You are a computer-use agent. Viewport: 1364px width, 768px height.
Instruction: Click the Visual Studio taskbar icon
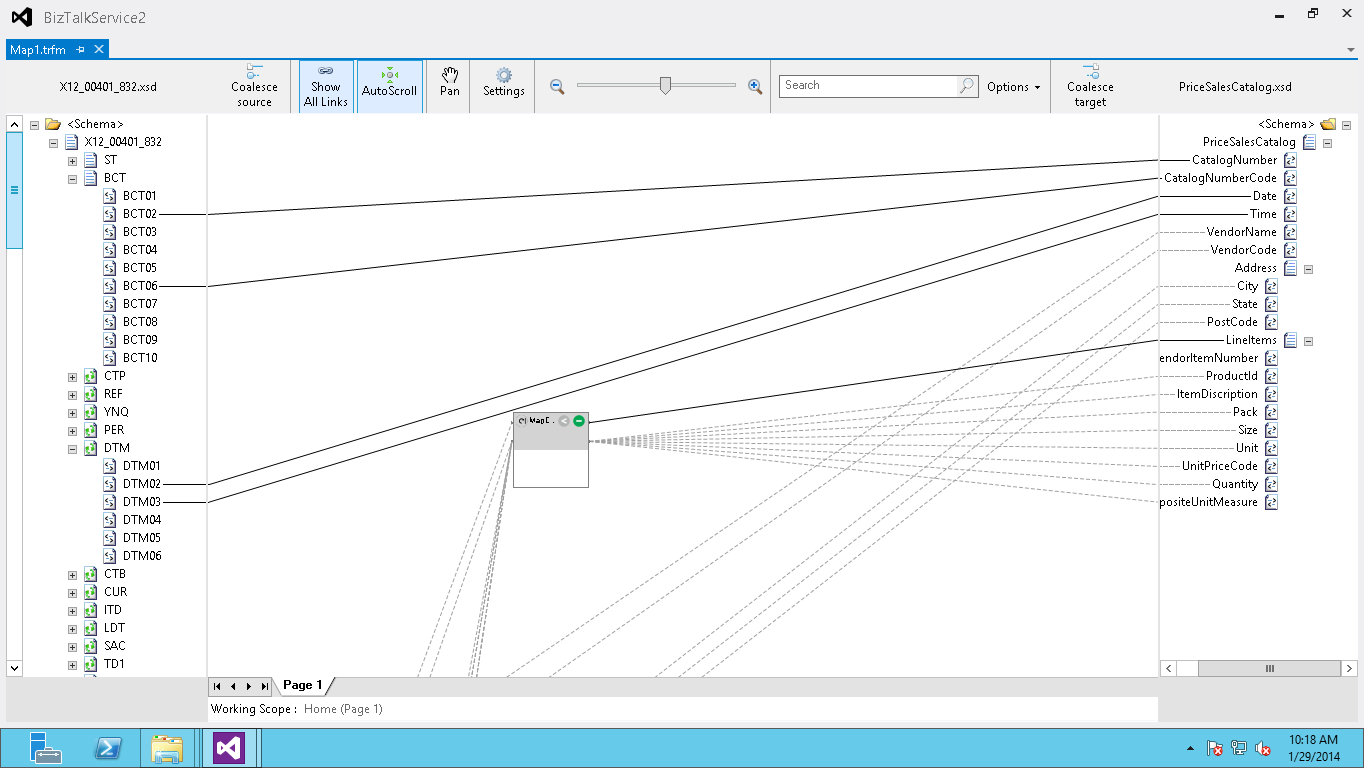229,748
